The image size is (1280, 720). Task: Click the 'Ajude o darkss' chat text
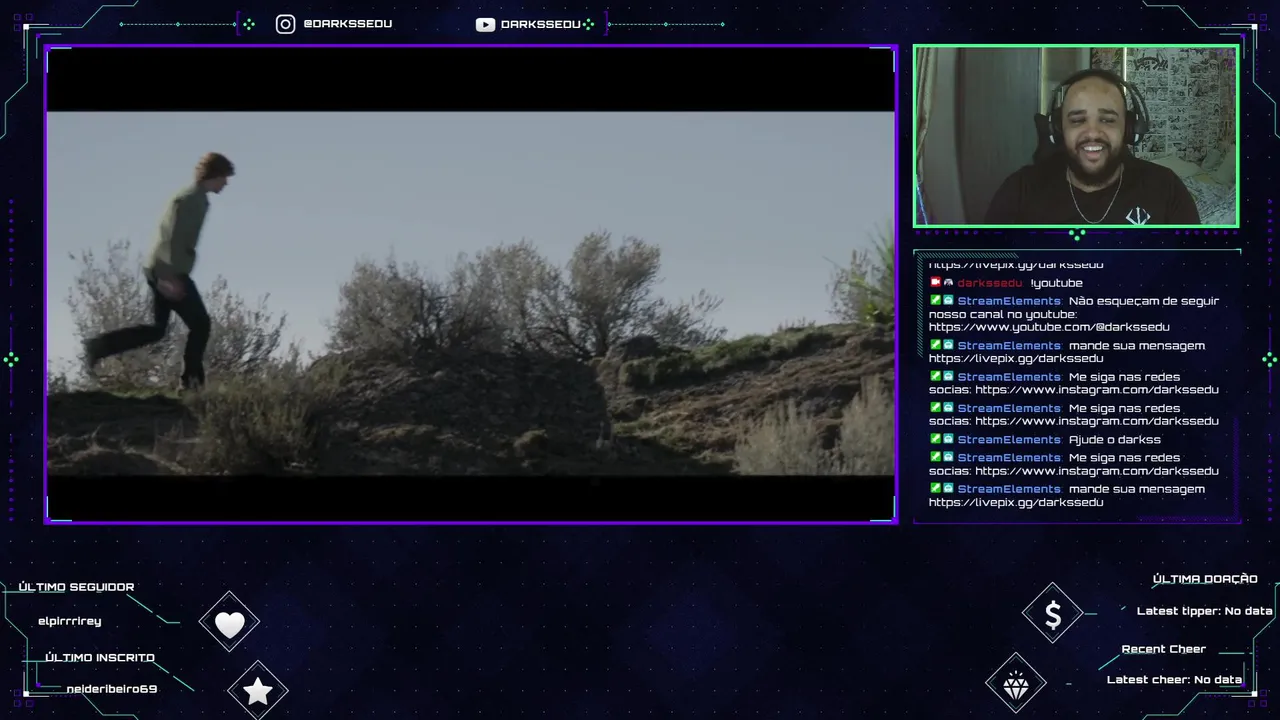pyautogui.click(x=1115, y=440)
